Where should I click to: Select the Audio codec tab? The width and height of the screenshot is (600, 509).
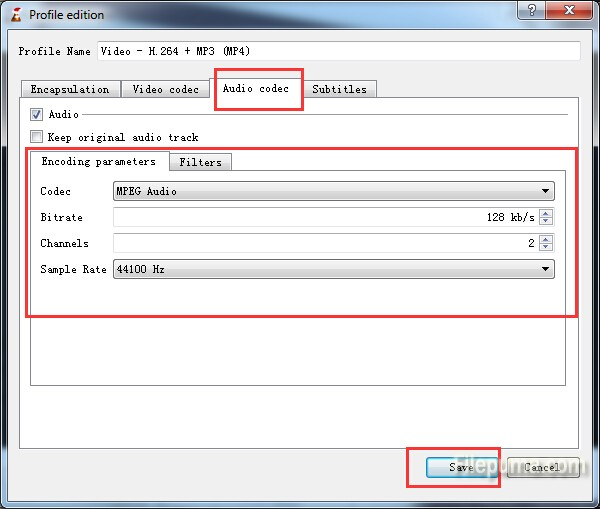(255, 88)
